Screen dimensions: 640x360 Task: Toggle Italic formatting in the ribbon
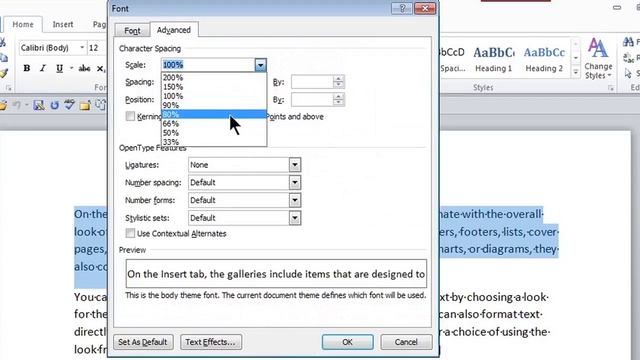tap(42, 68)
